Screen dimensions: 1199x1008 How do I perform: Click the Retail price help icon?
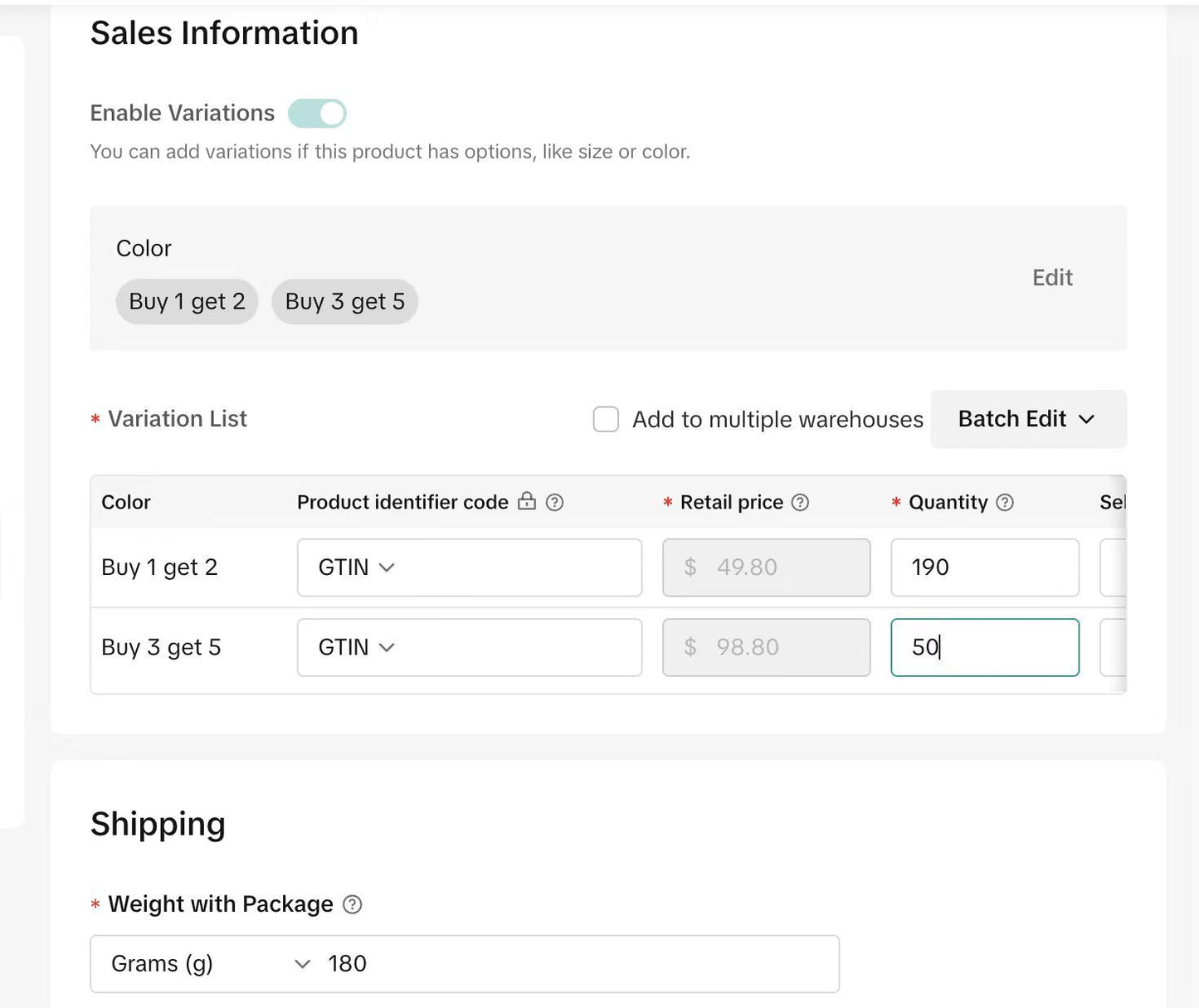pos(800,502)
